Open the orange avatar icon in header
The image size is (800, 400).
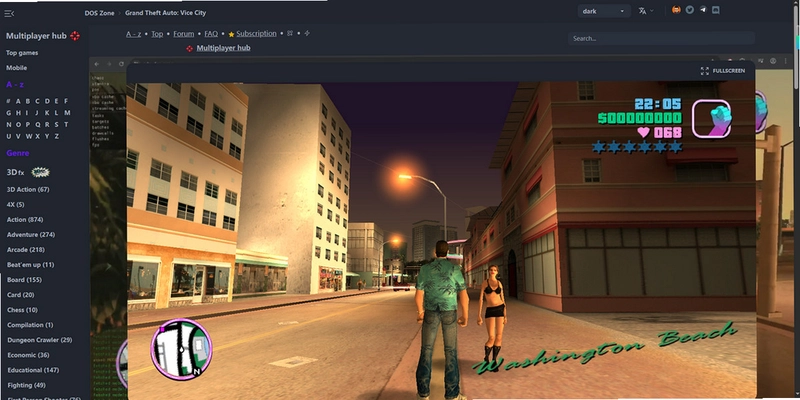tap(676, 10)
